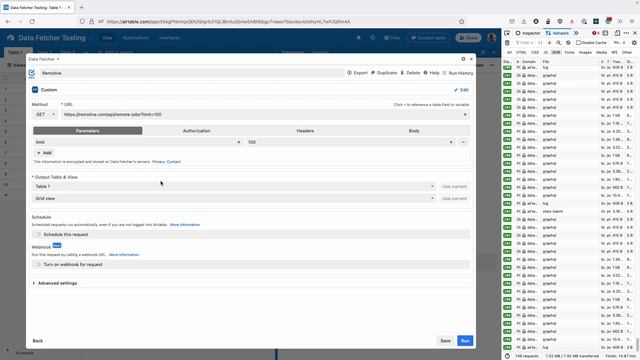Click the blue Custom application icon

click(x=35, y=89)
